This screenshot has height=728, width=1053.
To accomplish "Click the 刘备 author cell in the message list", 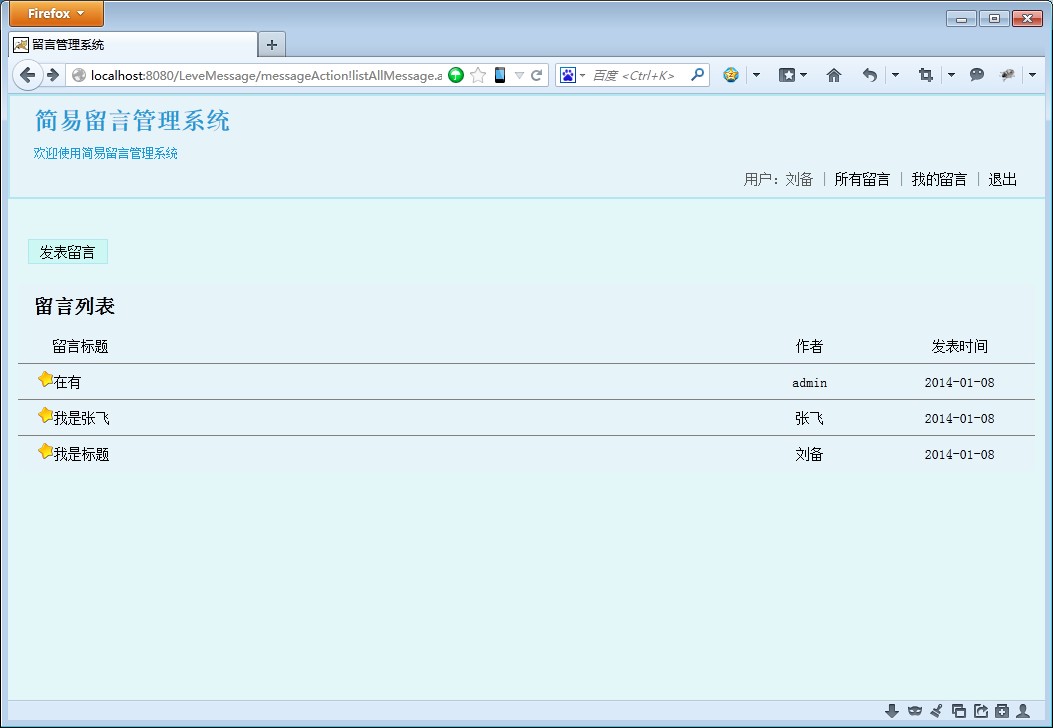I will [x=809, y=454].
